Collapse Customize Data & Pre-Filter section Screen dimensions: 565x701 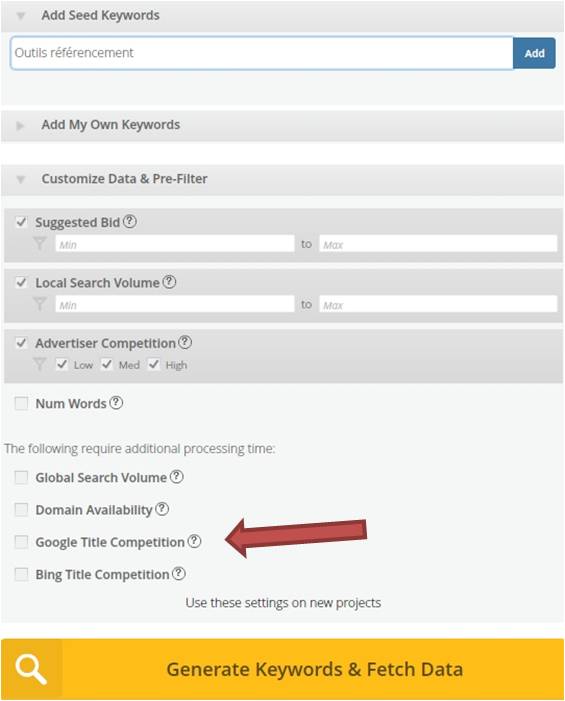point(20,180)
